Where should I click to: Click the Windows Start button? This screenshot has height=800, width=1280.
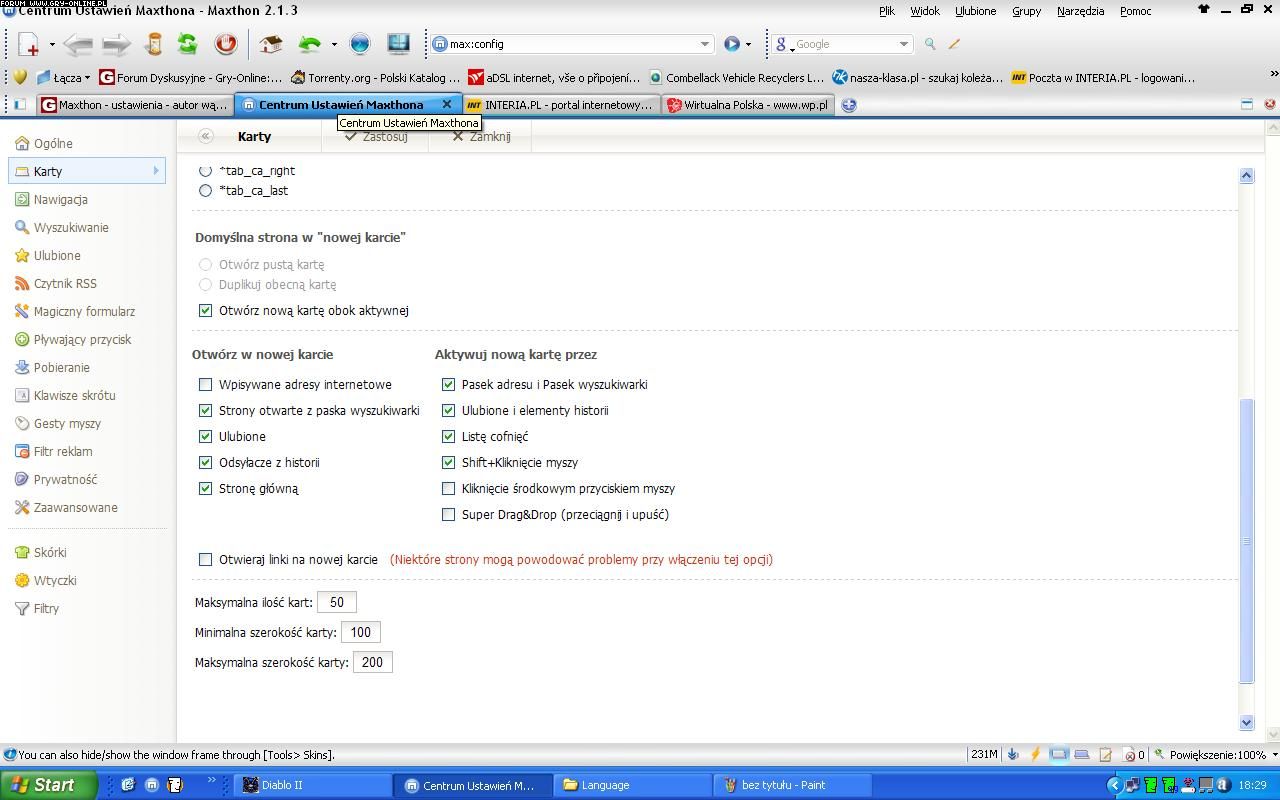coord(48,785)
